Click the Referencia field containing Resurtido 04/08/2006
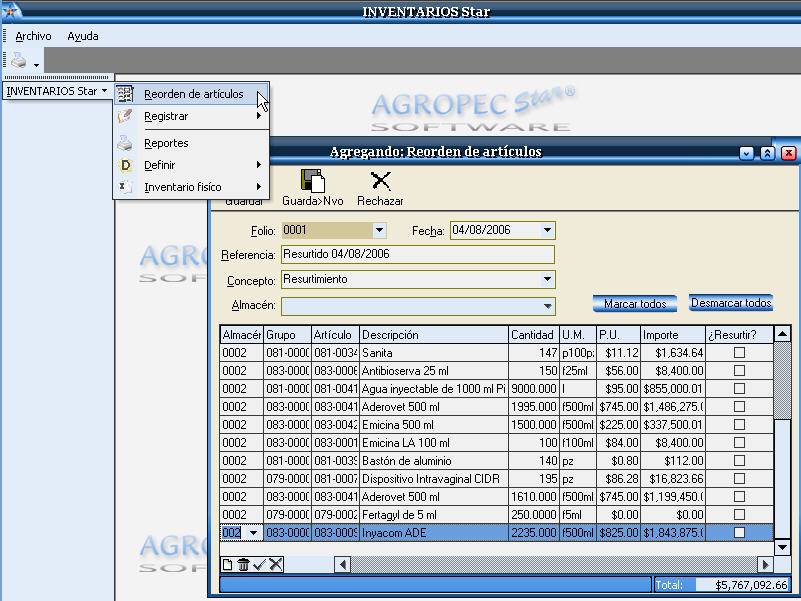 (418, 255)
